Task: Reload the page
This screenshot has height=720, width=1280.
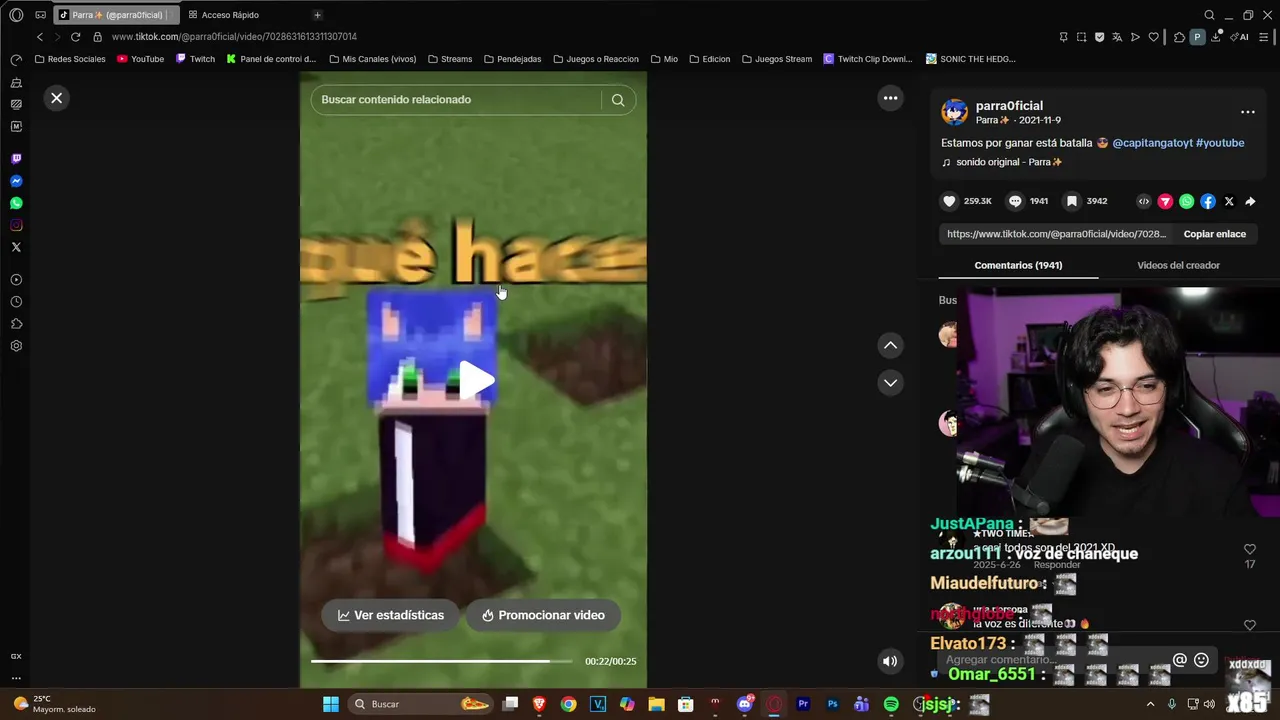Action: pyautogui.click(x=75, y=37)
